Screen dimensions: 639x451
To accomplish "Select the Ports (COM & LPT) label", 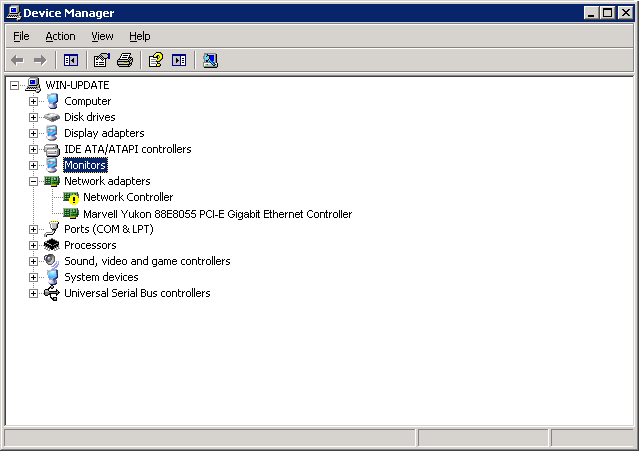I will (109, 229).
